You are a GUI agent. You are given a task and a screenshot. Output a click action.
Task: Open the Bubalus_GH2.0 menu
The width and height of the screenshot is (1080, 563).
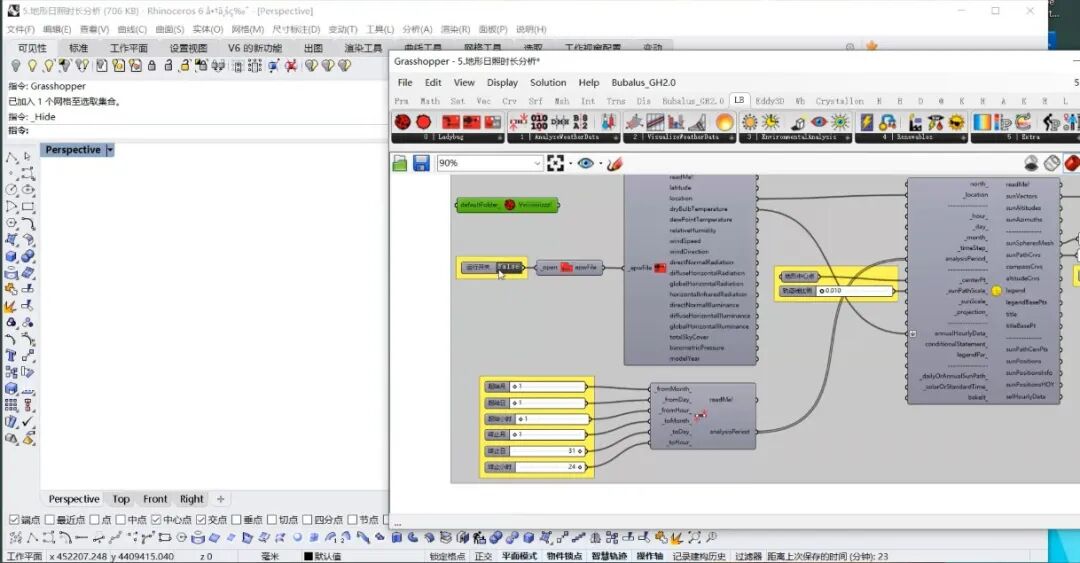pyautogui.click(x=643, y=82)
